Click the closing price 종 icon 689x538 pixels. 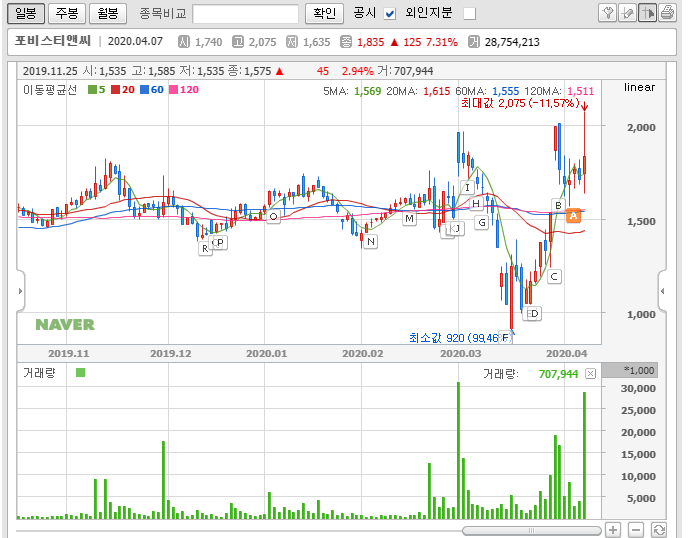coord(346,42)
